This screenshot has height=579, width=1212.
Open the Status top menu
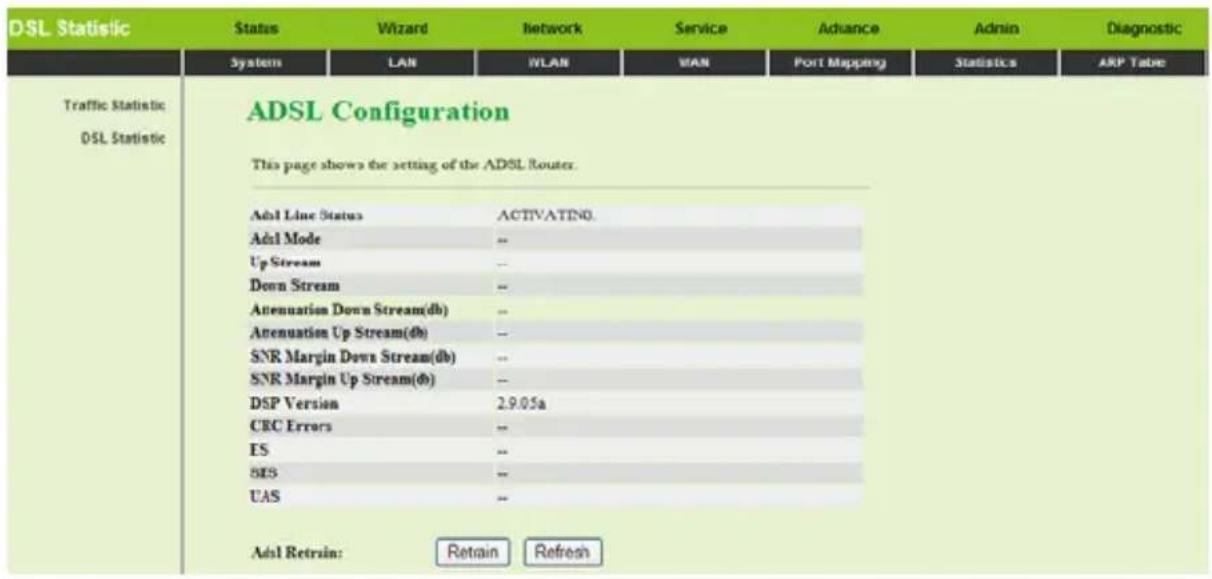259,29
